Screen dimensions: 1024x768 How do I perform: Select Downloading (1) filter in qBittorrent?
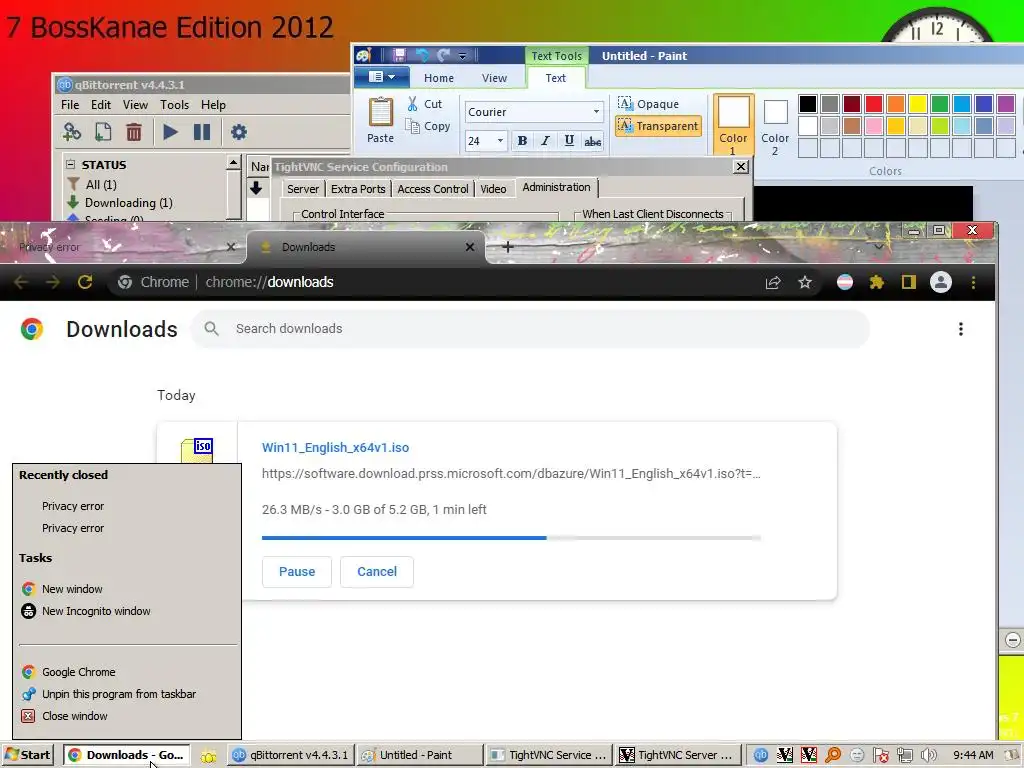point(128,202)
